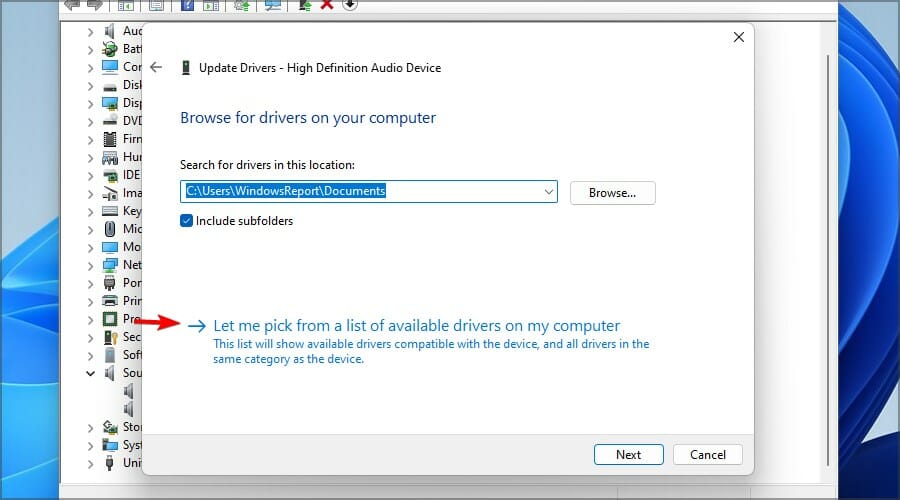Select the Security devices key icon
900x500 pixels.
pos(110,337)
